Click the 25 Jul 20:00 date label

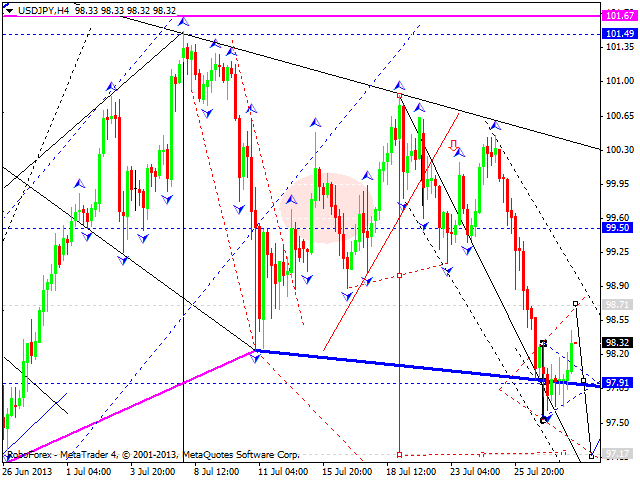tap(541, 470)
